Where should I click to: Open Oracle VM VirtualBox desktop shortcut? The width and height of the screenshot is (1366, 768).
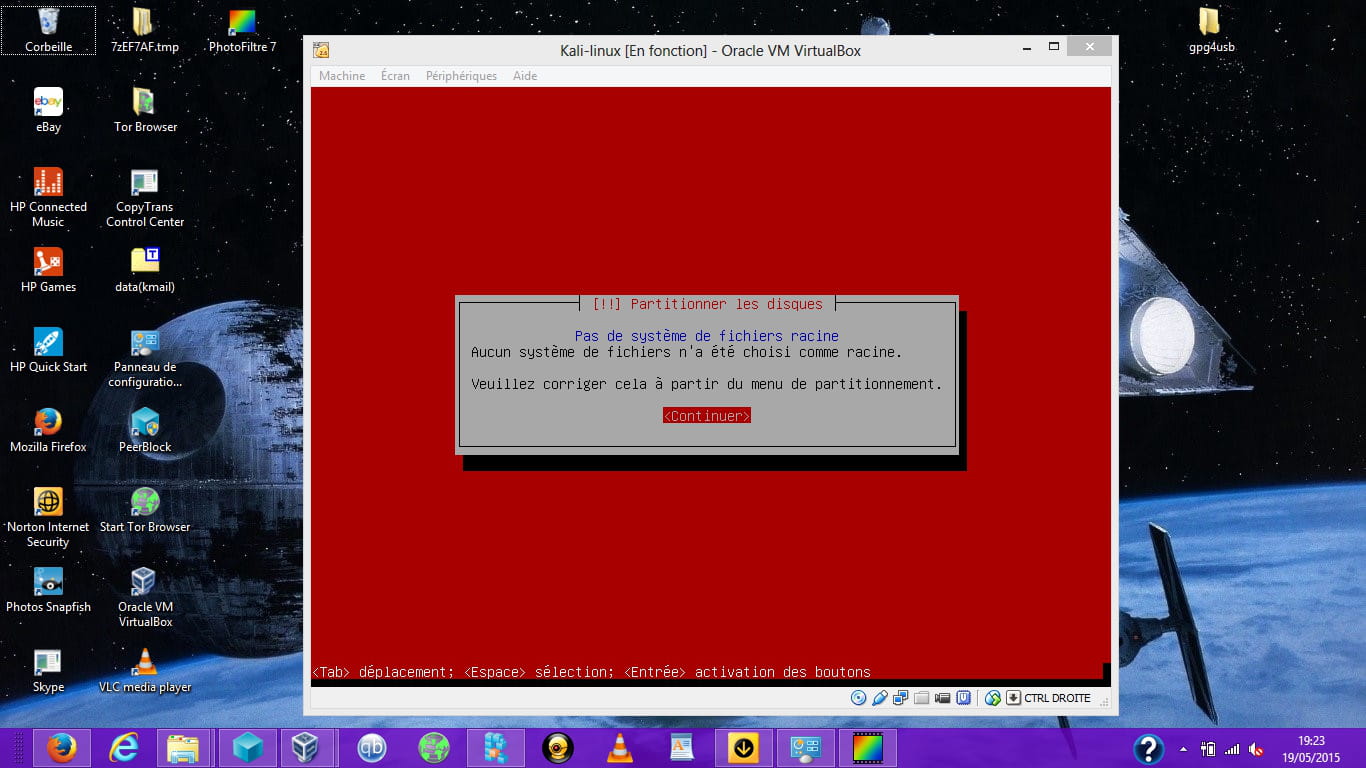point(145,596)
